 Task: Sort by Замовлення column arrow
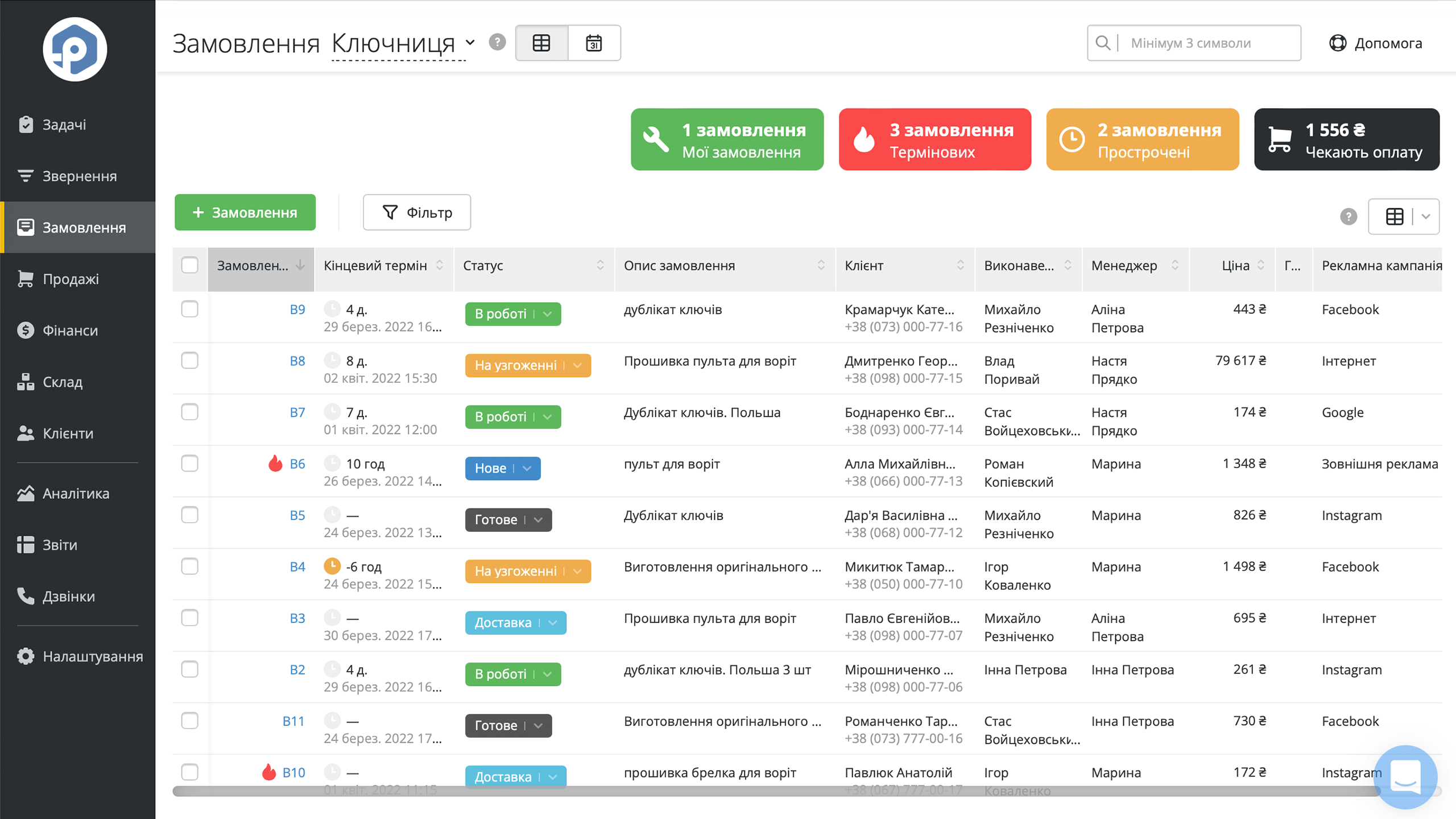(300, 265)
